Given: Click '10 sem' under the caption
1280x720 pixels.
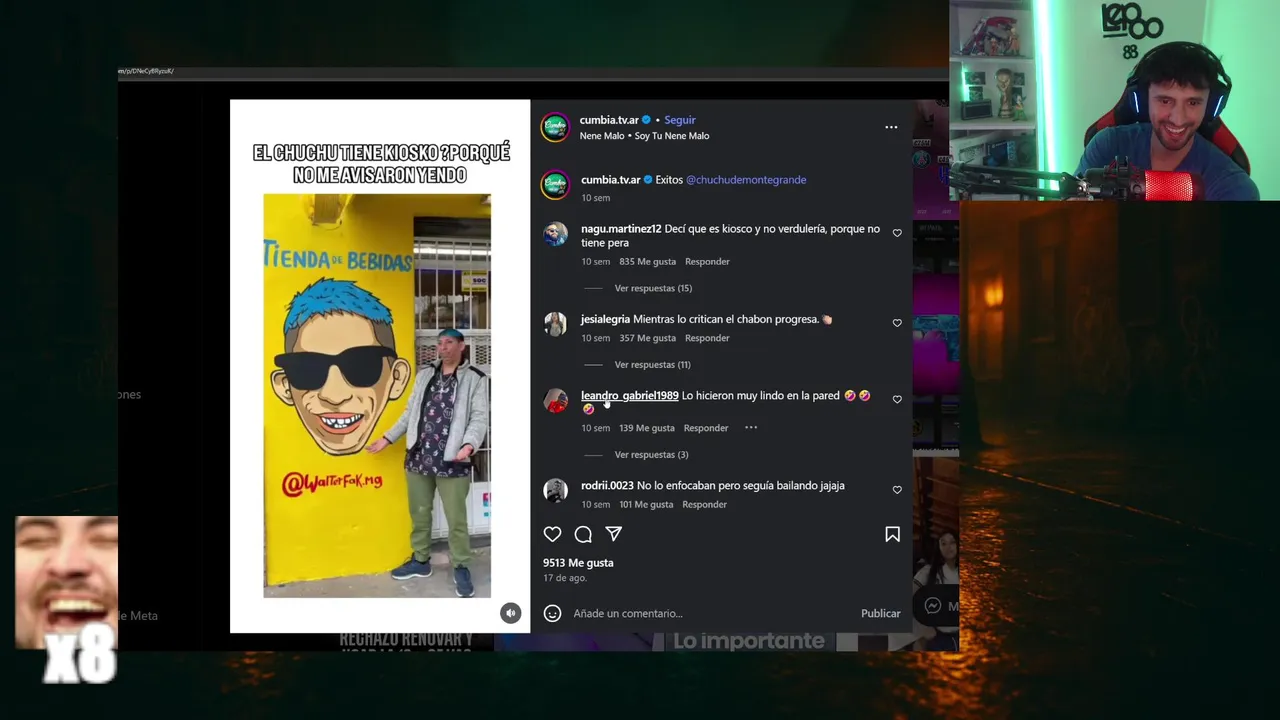Looking at the screenshot, I should click(595, 198).
